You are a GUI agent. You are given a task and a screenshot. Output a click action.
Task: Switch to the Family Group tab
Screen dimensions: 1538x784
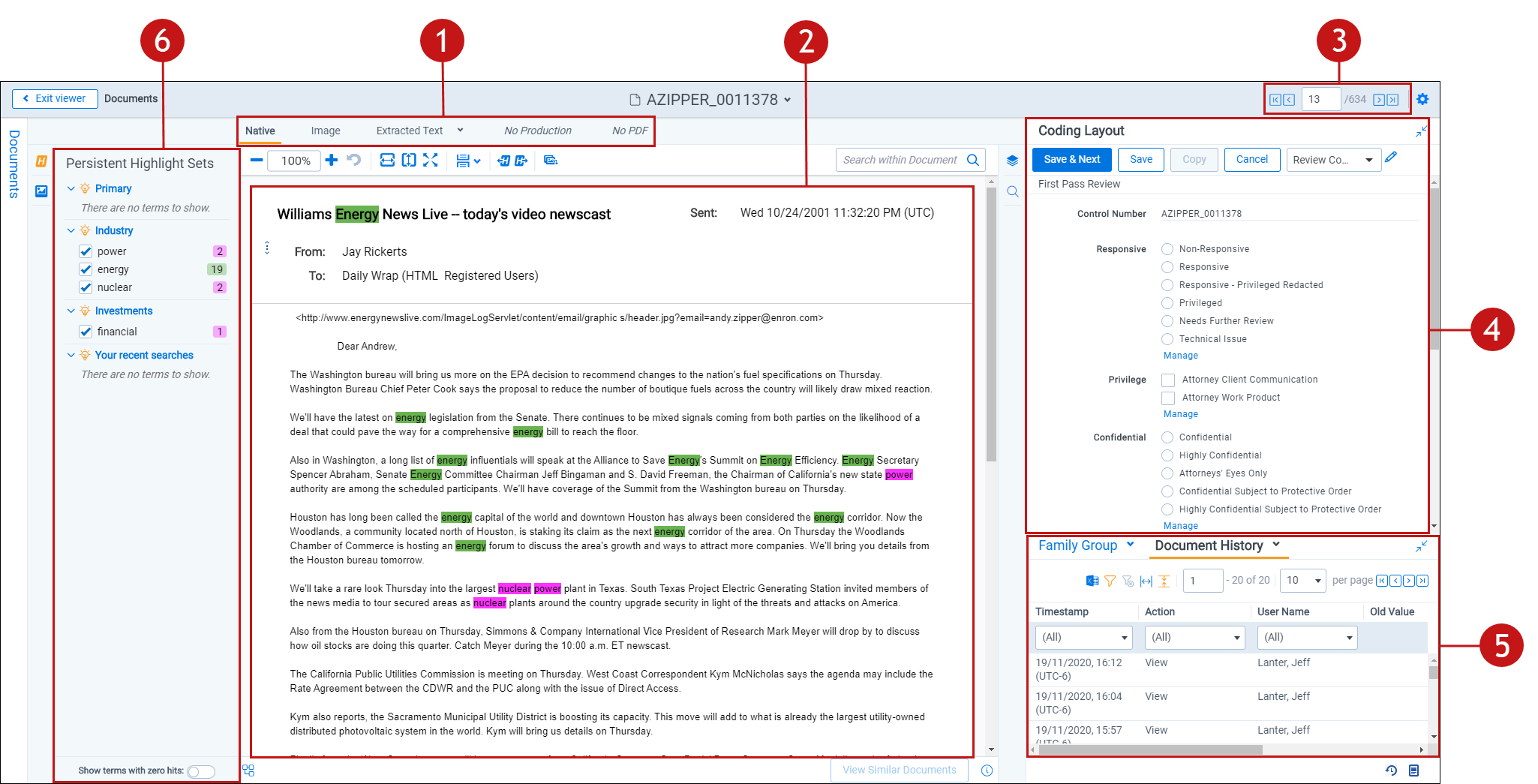coord(1077,546)
